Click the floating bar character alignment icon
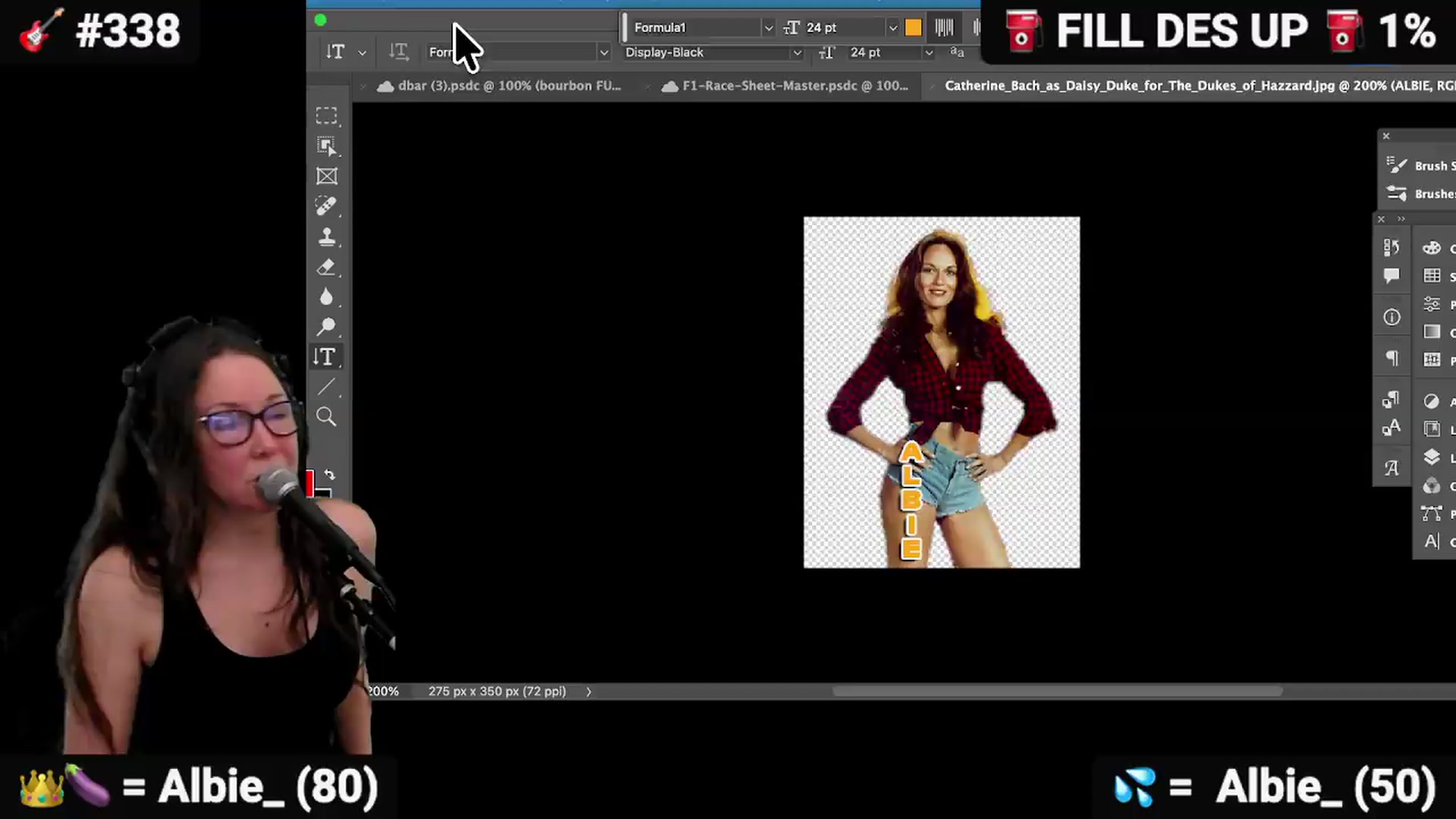The height and width of the screenshot is (819, 1456). tap(944, 28)
